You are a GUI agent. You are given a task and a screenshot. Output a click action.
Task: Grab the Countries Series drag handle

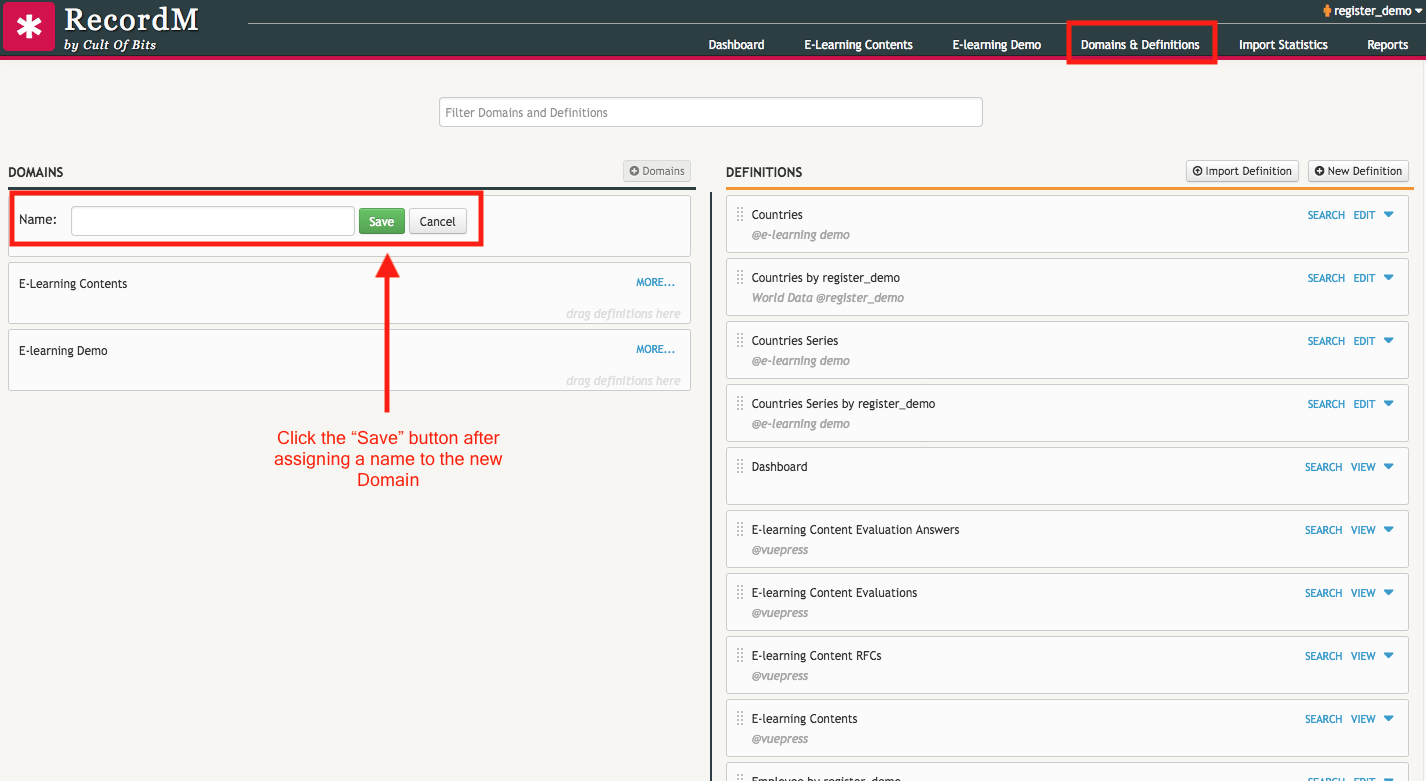click(x=740, y=341)
